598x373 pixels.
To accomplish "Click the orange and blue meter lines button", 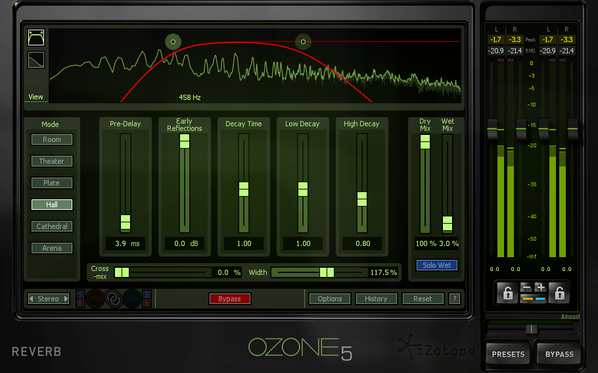I will [x=533, y=299].
